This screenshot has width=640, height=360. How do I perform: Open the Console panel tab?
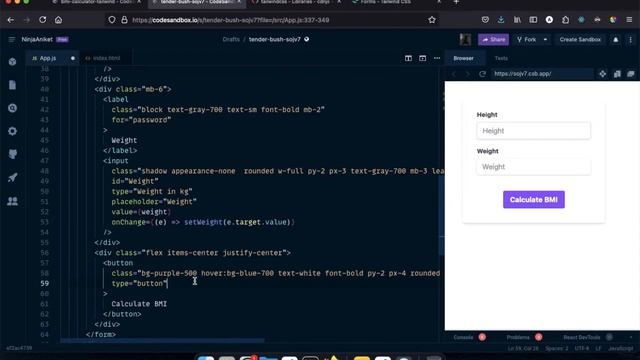tap(463, 337)
